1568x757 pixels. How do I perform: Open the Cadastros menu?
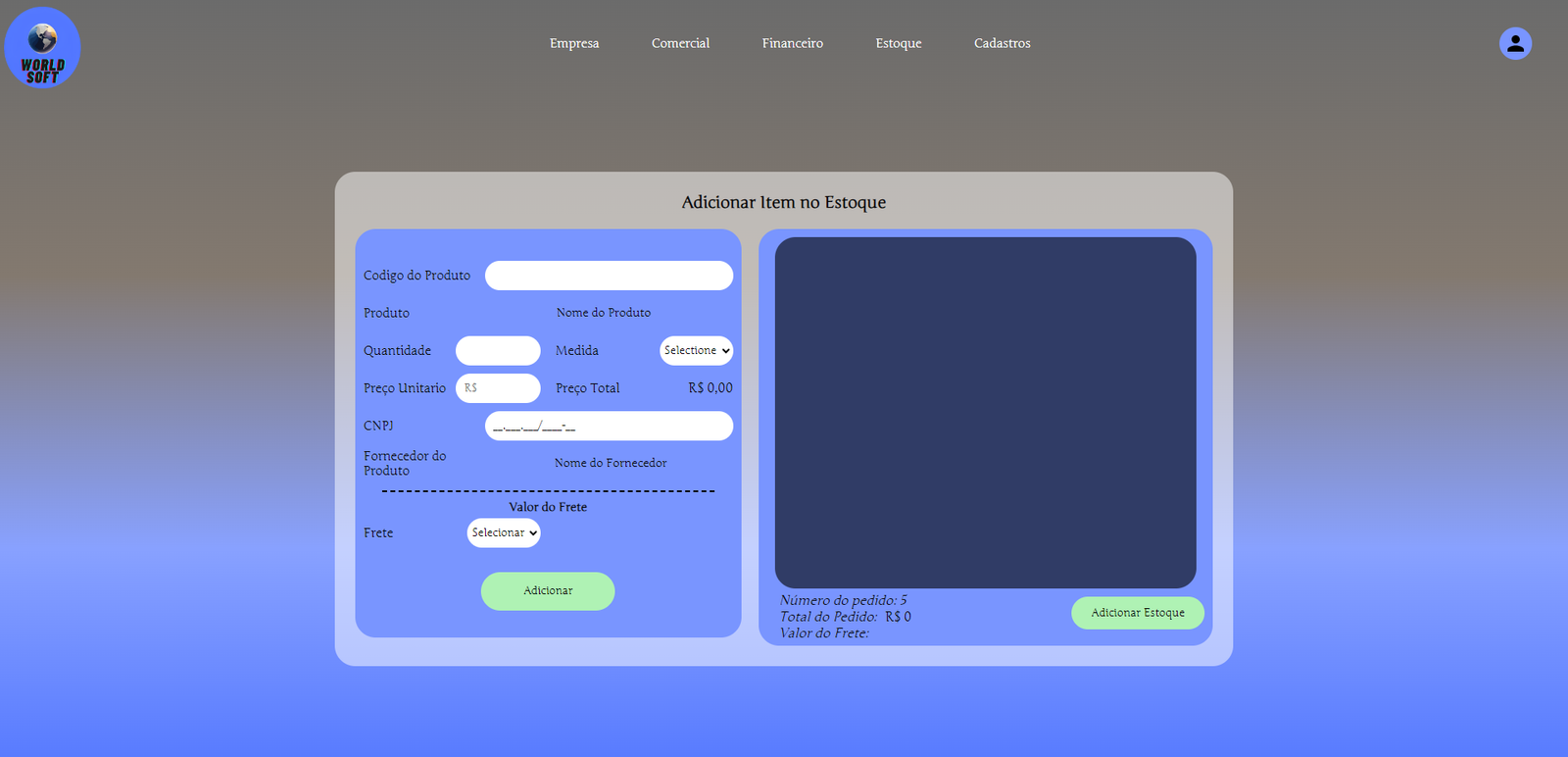pyautogui.click(x=1002, y=43)
